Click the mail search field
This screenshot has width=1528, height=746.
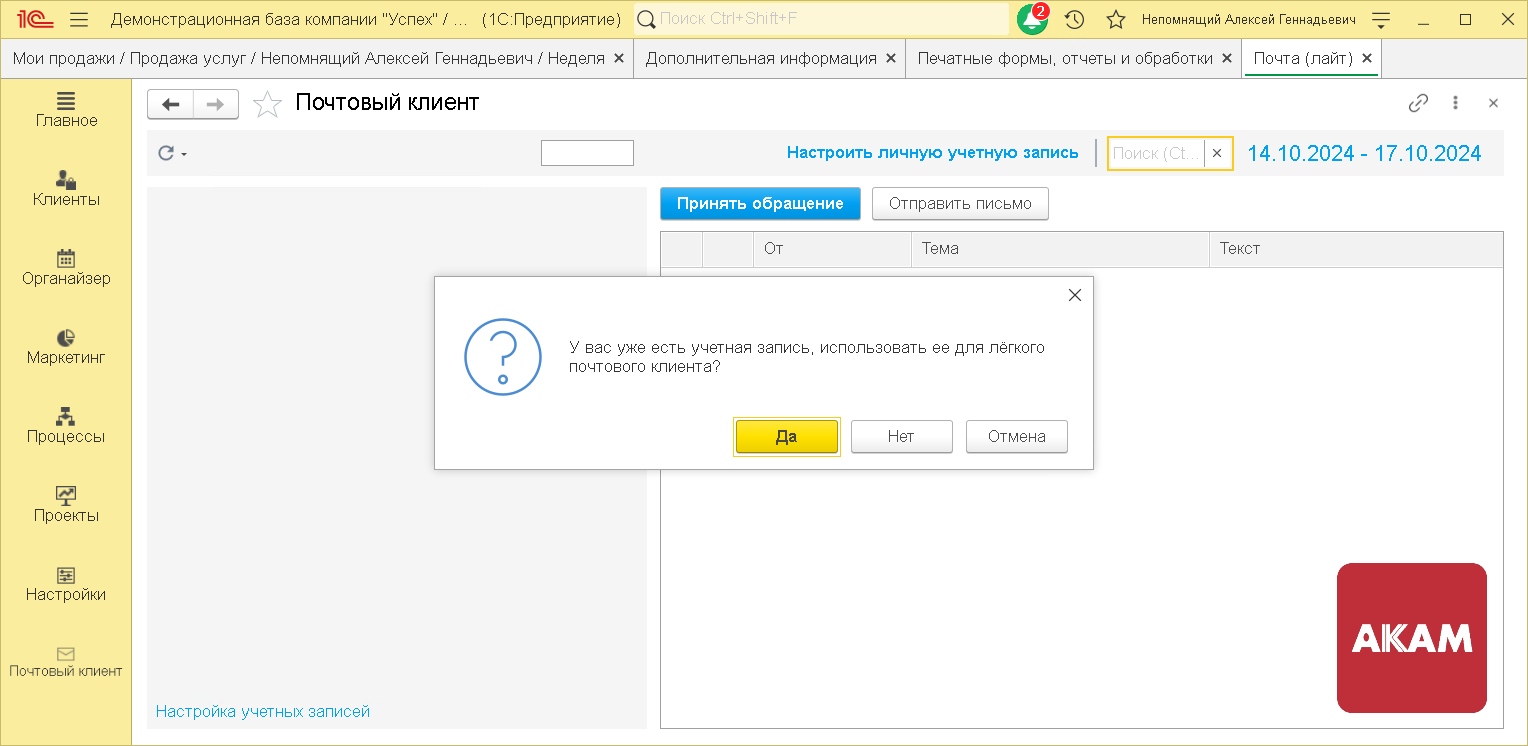[x=1156, y=153]
